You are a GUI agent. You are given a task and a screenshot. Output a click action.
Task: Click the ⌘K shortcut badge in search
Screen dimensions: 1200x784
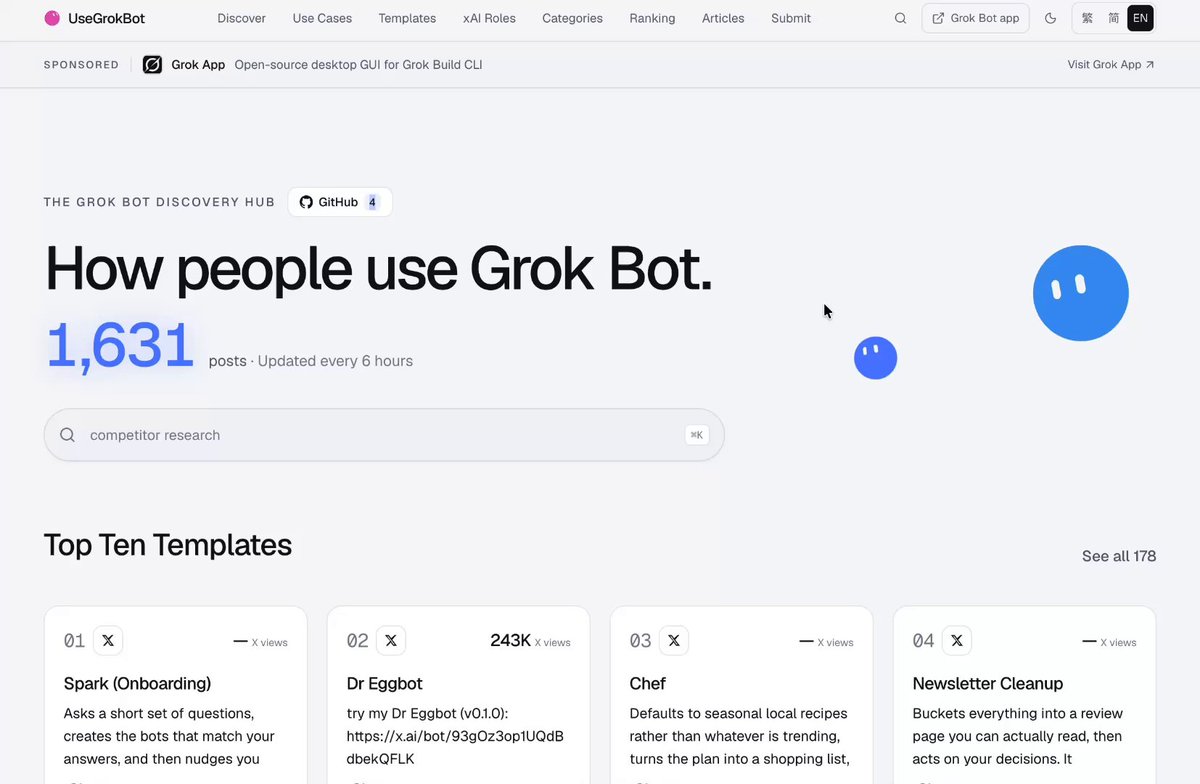point(697,435)
